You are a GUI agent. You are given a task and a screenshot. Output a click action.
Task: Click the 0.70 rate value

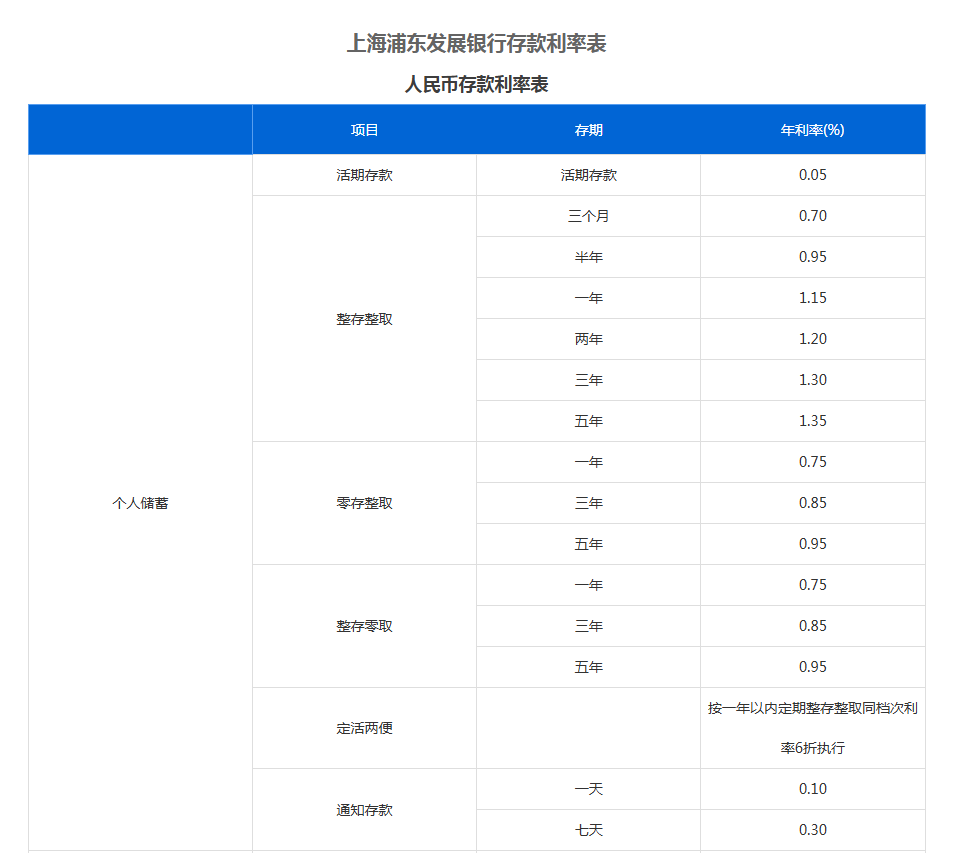point(812,216)
